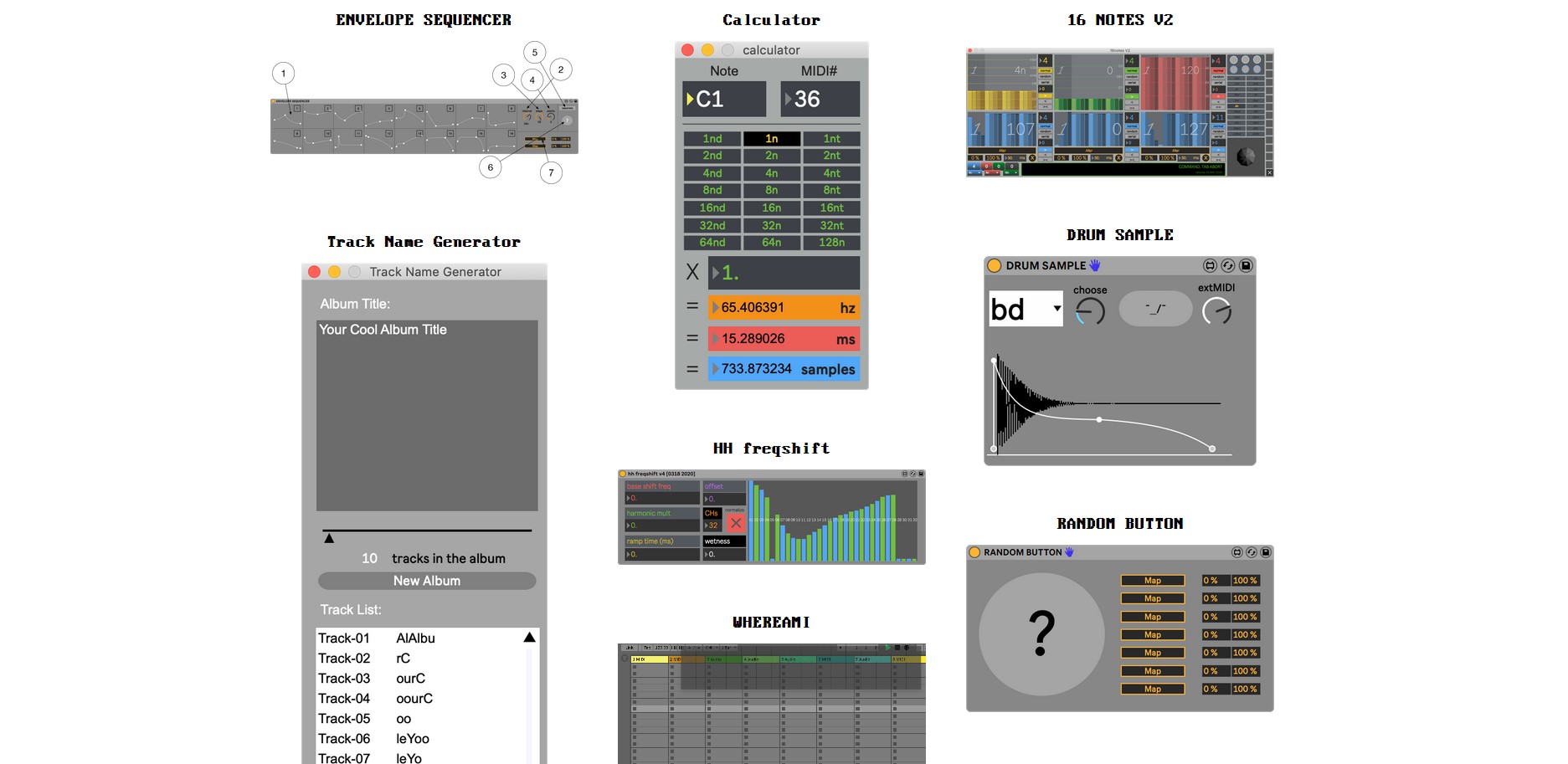Screen dimensions: 1568x764
Task: Toggle the DRUM SAMPLE device activator circle
Action: click(995, 265)
